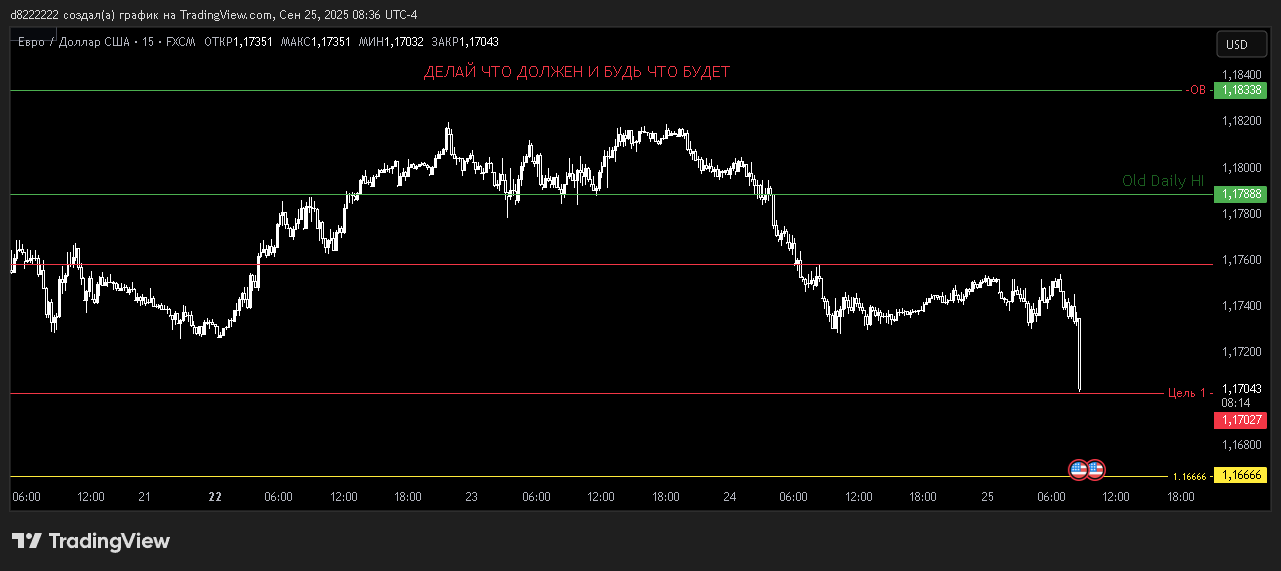Click the right US flag economic event icon
1281x571 pixels.
pos(1095,468)
